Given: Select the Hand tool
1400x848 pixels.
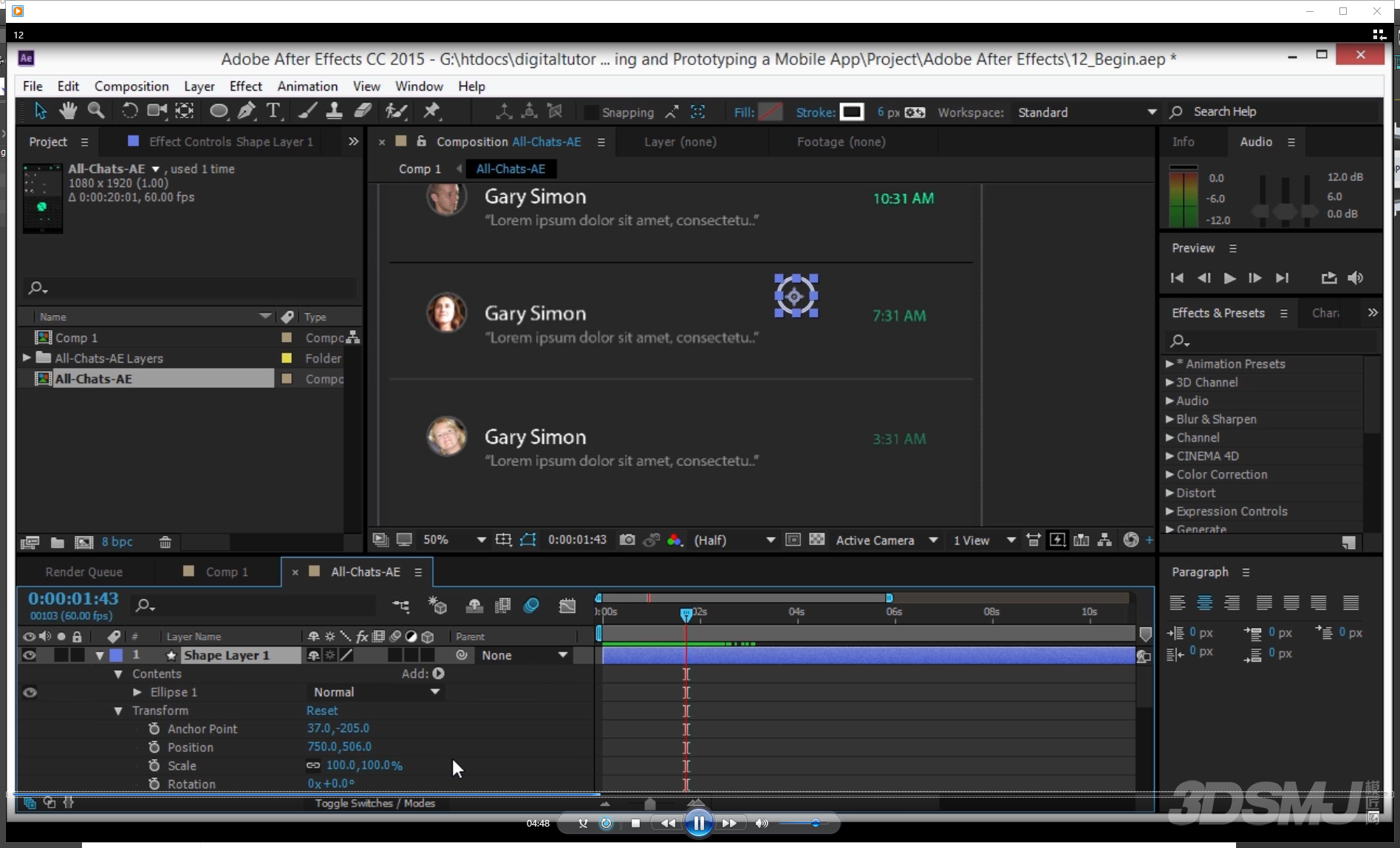Looking at the screenshot, I should (68, 112).
